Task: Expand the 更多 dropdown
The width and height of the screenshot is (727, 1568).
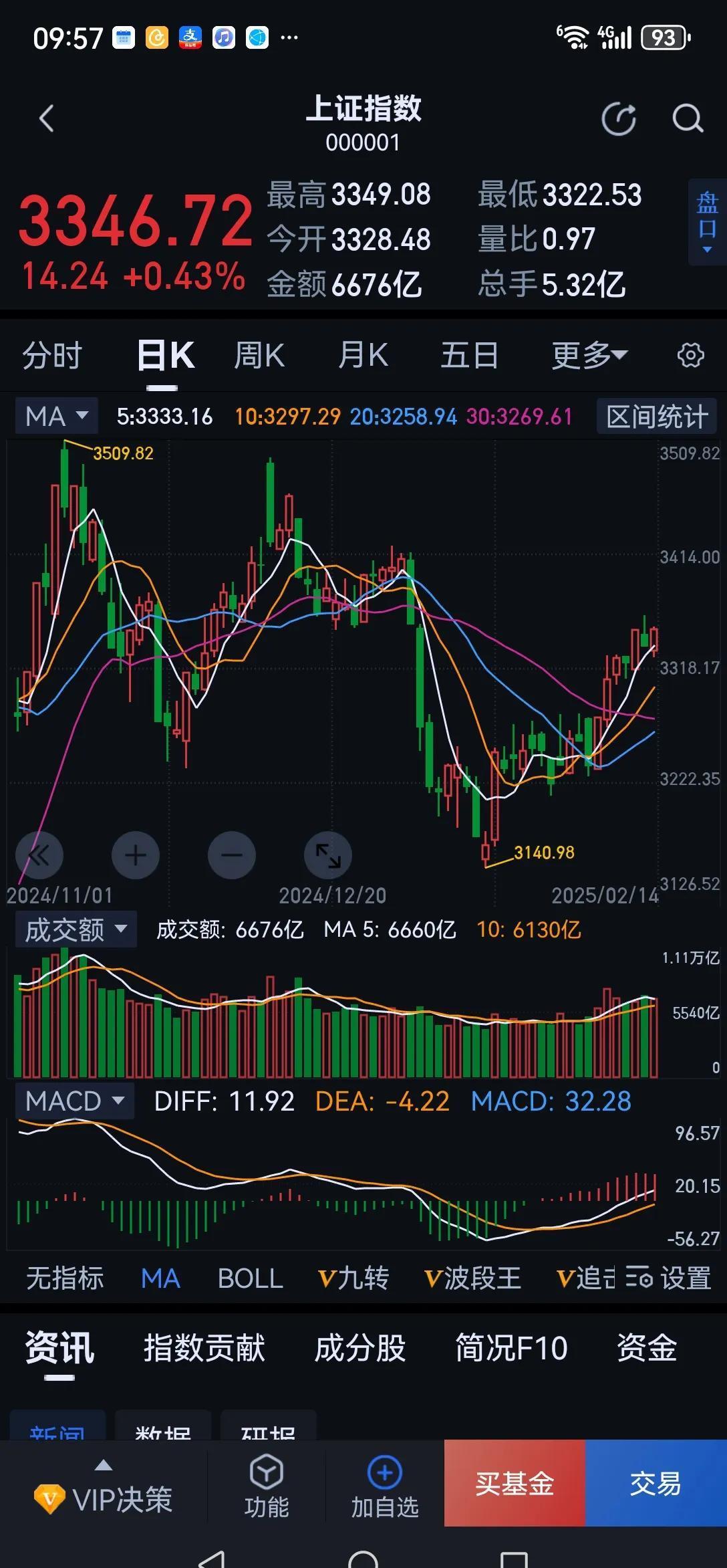Action: (589, 355)
